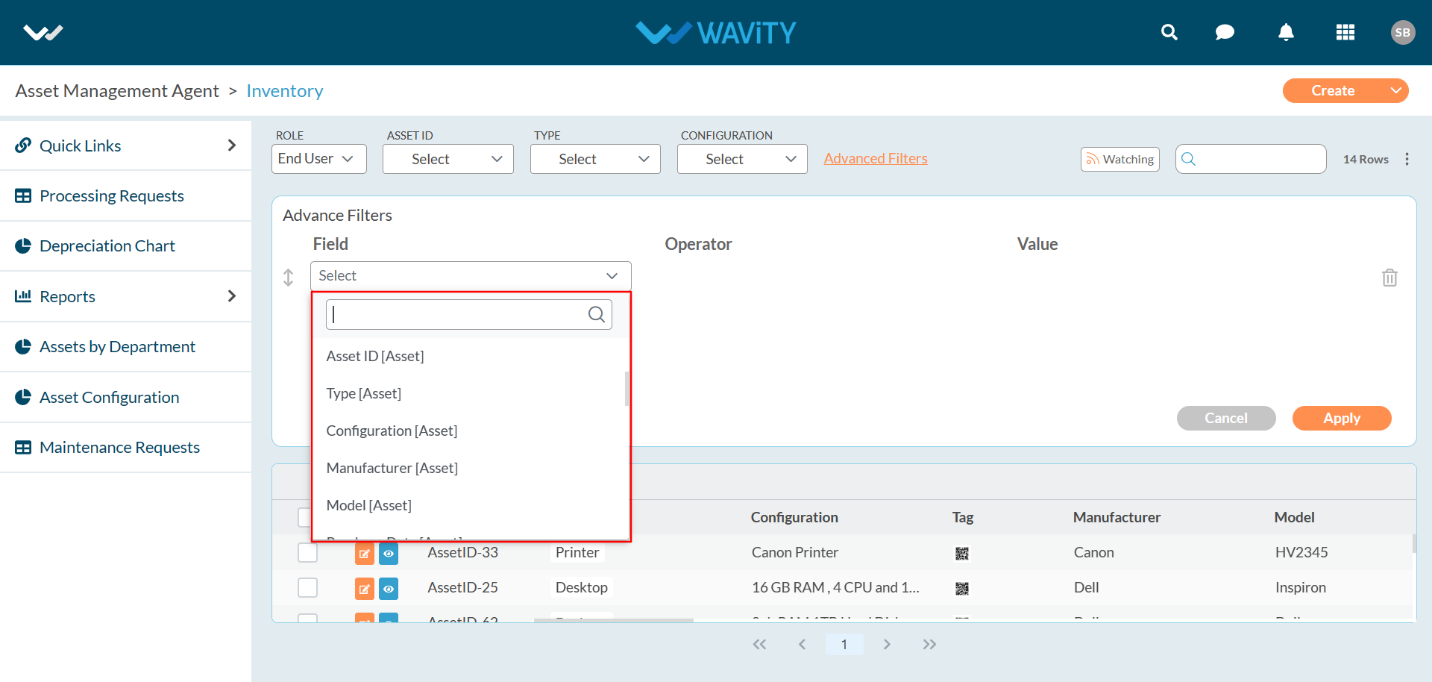Open Asset Management Agent breadcrumb
The height and width of the screenshot is (682, 1432).
[117, 91]
